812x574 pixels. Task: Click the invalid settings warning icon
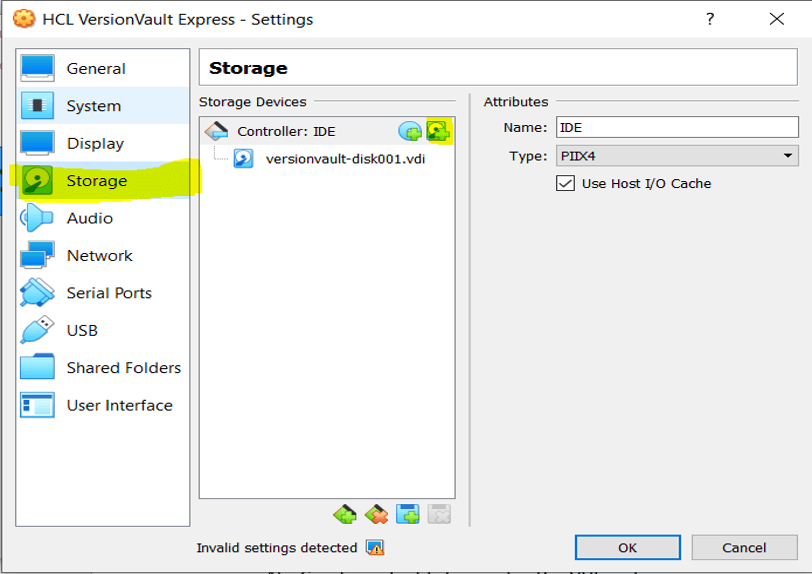coord(375,548)
